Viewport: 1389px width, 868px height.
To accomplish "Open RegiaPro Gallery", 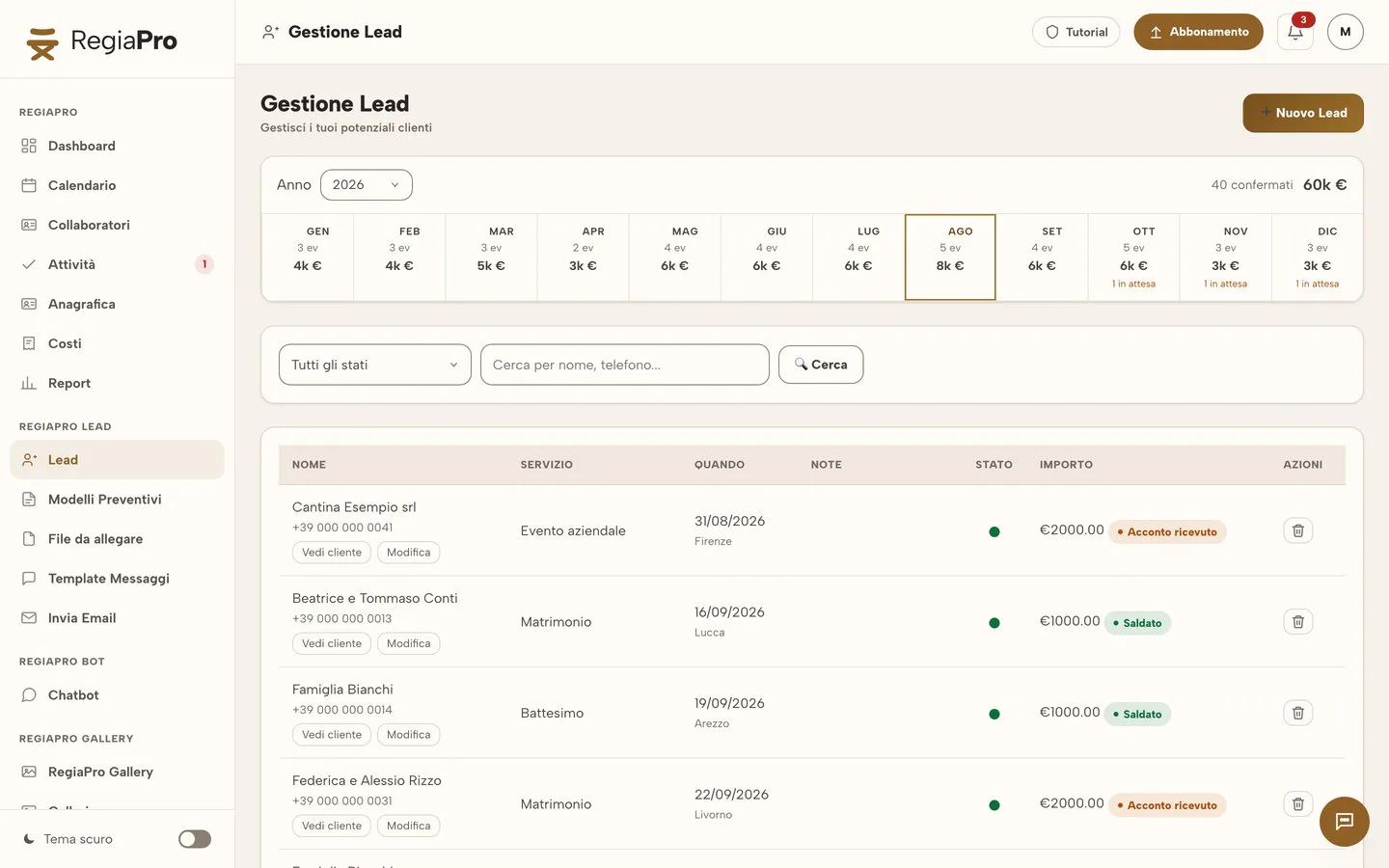I will 117,772.
